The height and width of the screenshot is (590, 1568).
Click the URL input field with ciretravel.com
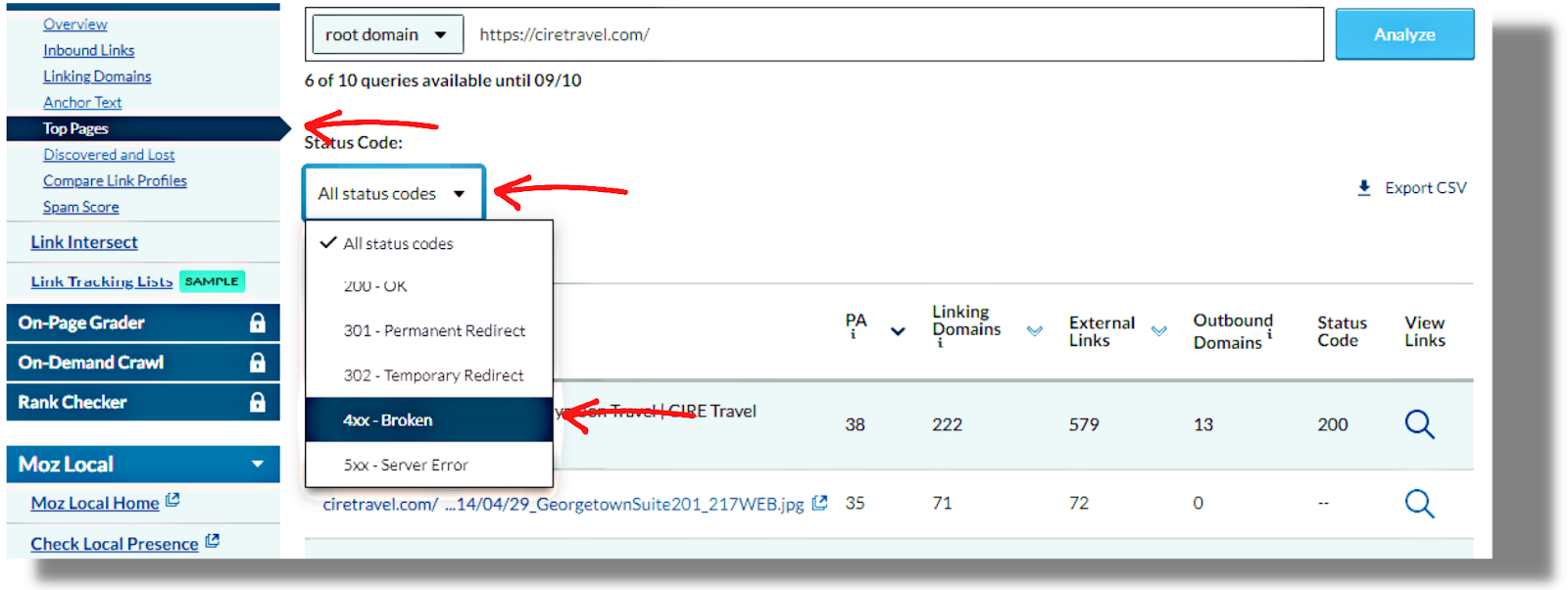pos(894,34)
